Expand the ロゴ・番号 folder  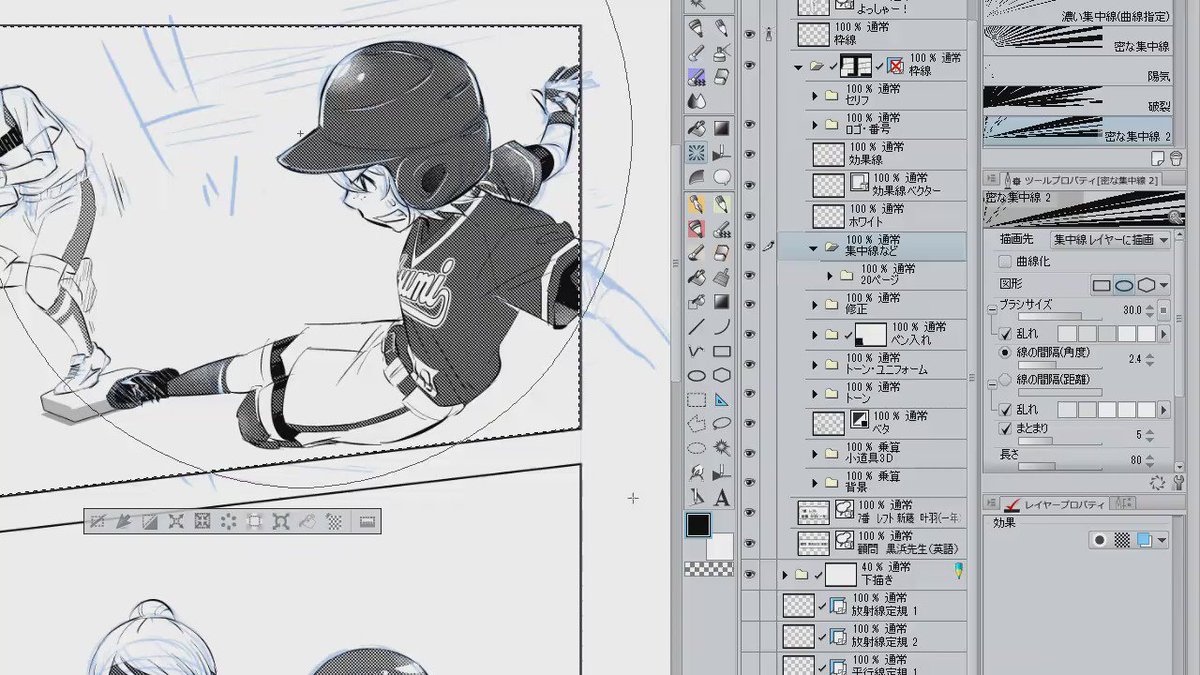click(814, 125)
